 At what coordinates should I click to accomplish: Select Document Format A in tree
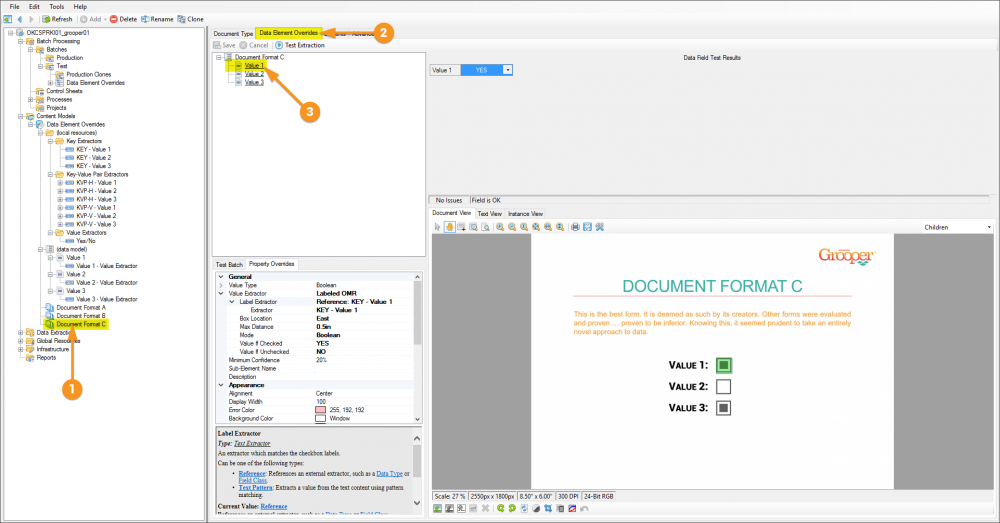click(x=81, y=307)
